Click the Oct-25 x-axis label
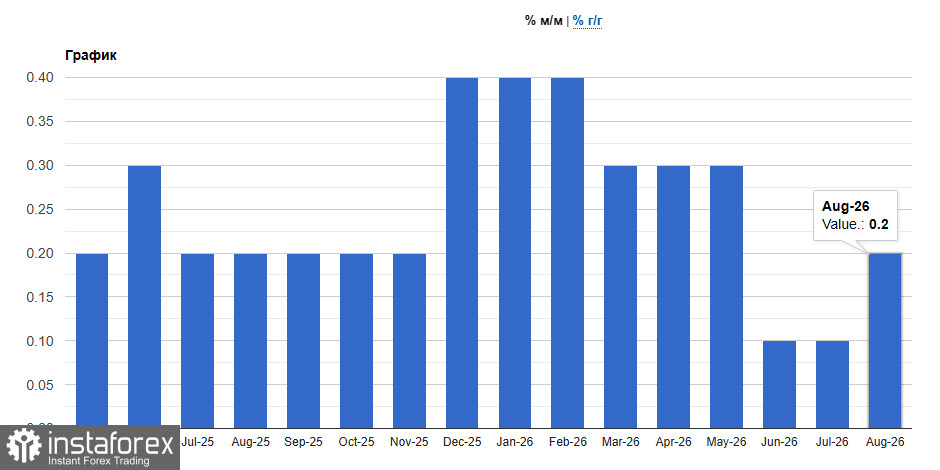The width and height of the screenshot is (940, 470). coord(356,442)
